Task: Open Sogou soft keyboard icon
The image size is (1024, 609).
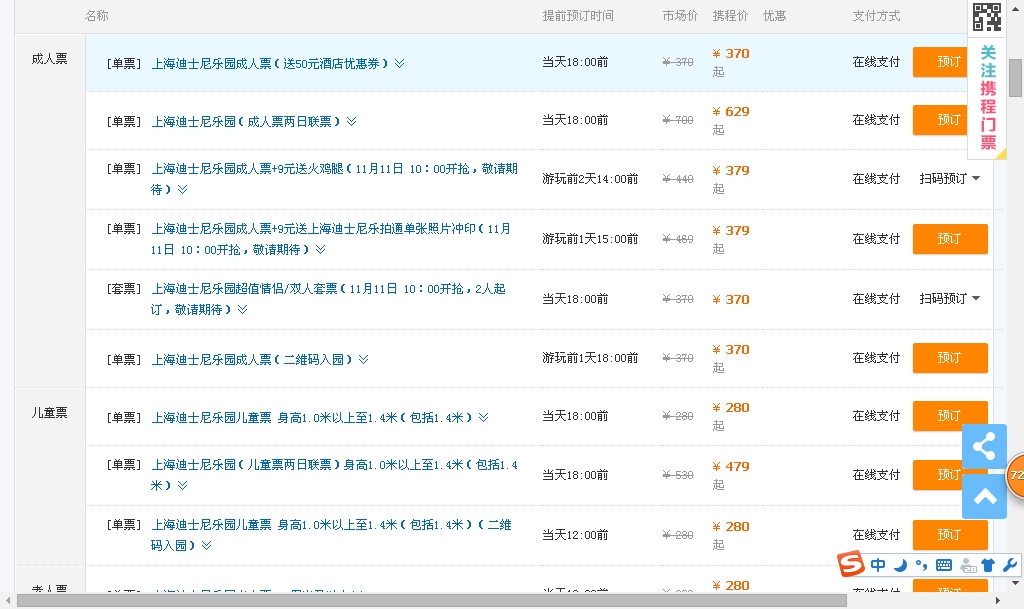Action: tap(944, 565)
